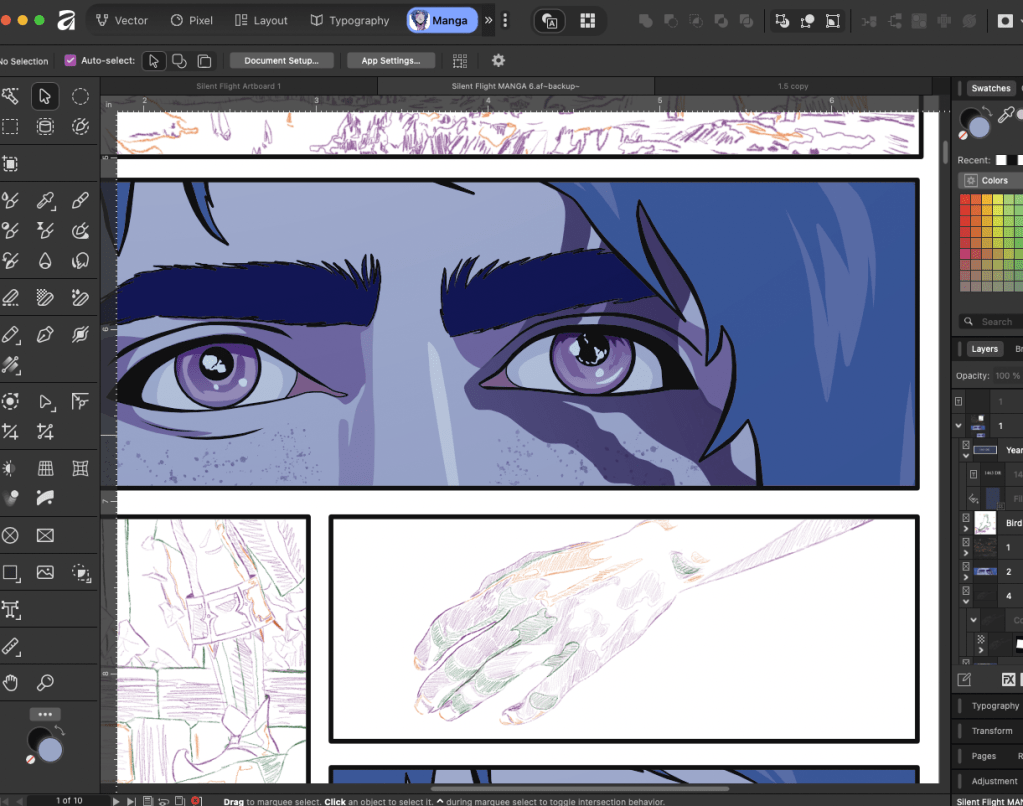
Task: Toggle the Auto-select checkbox
Action: 70,61
